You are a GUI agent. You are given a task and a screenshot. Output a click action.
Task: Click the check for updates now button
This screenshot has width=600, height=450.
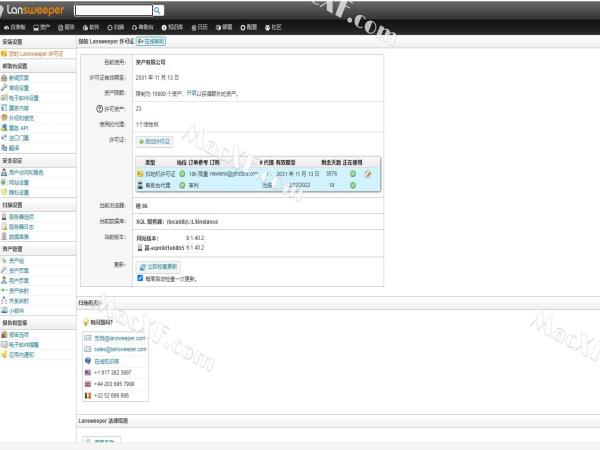[x=158, y=267]
